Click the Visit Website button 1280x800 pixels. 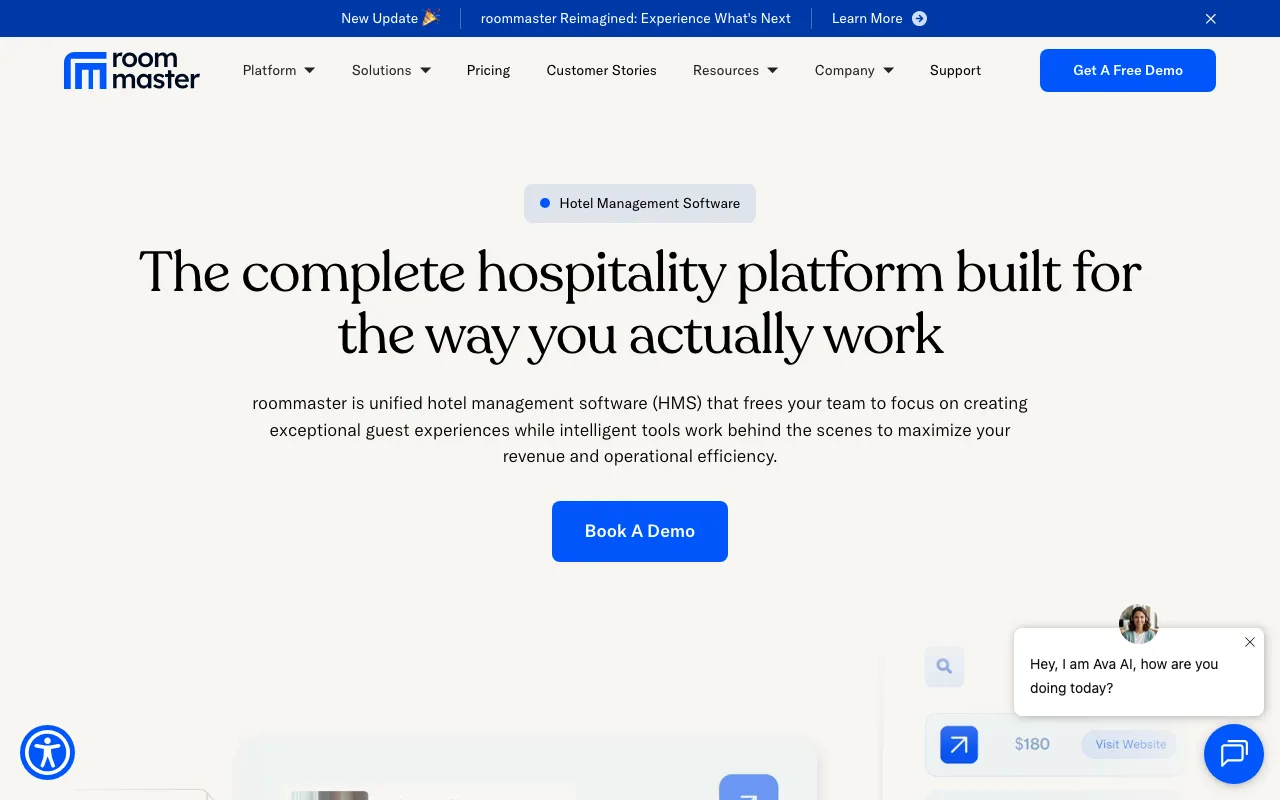click(1130, 744)
